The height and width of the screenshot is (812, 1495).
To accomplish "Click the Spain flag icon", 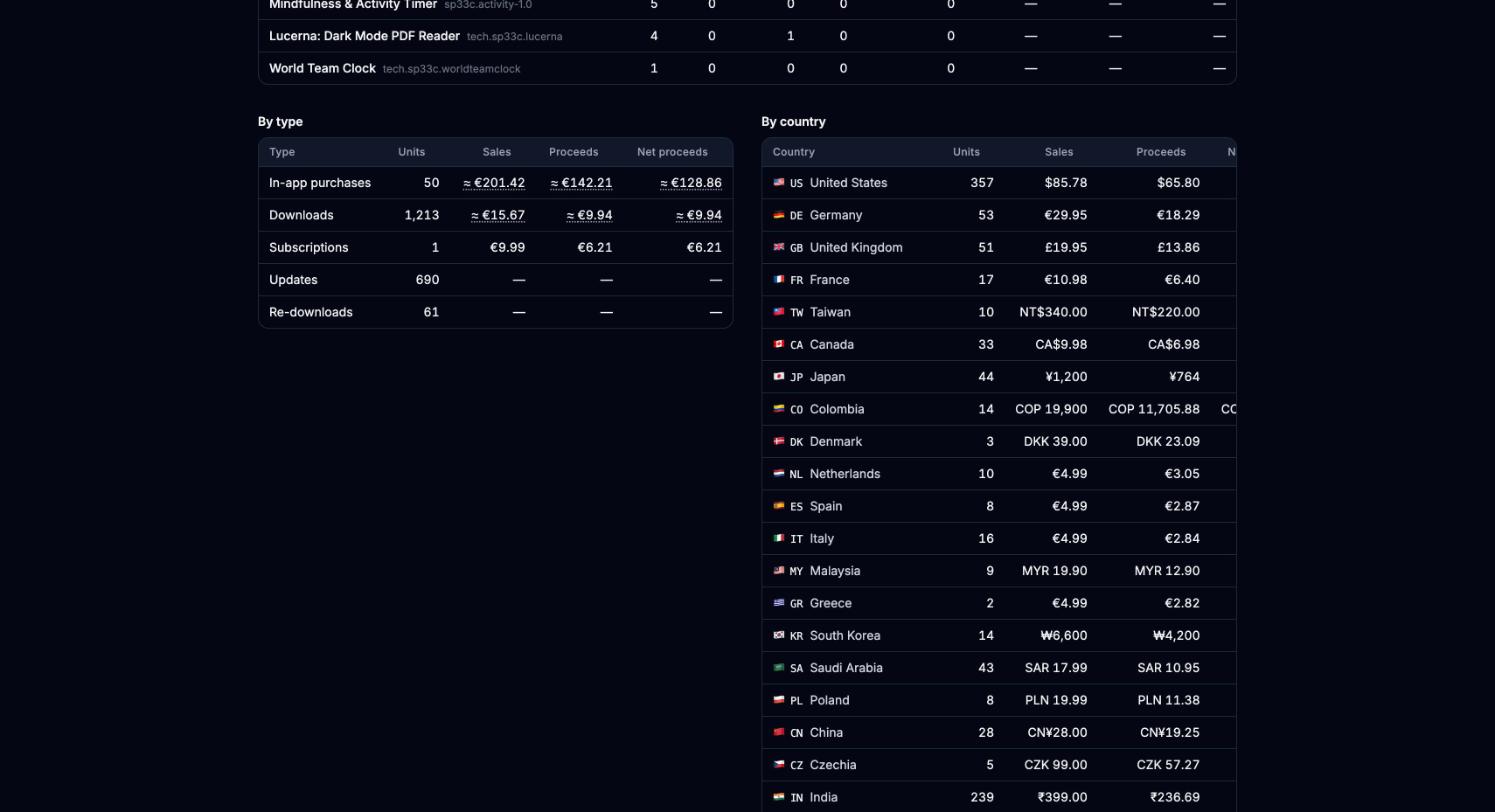I will (779, 506).
